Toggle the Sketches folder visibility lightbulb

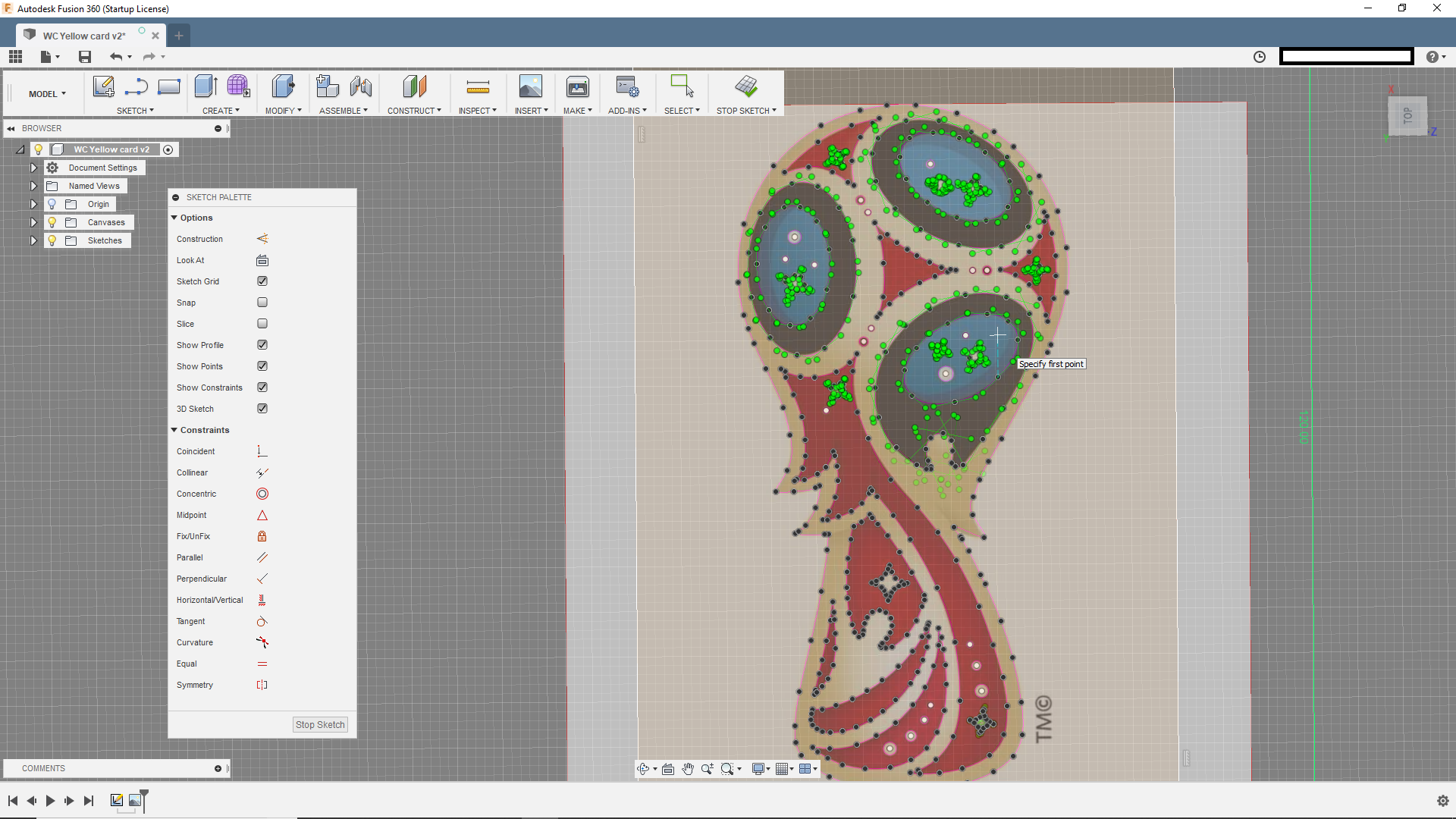pyautogui.click(x=52, y=240)
